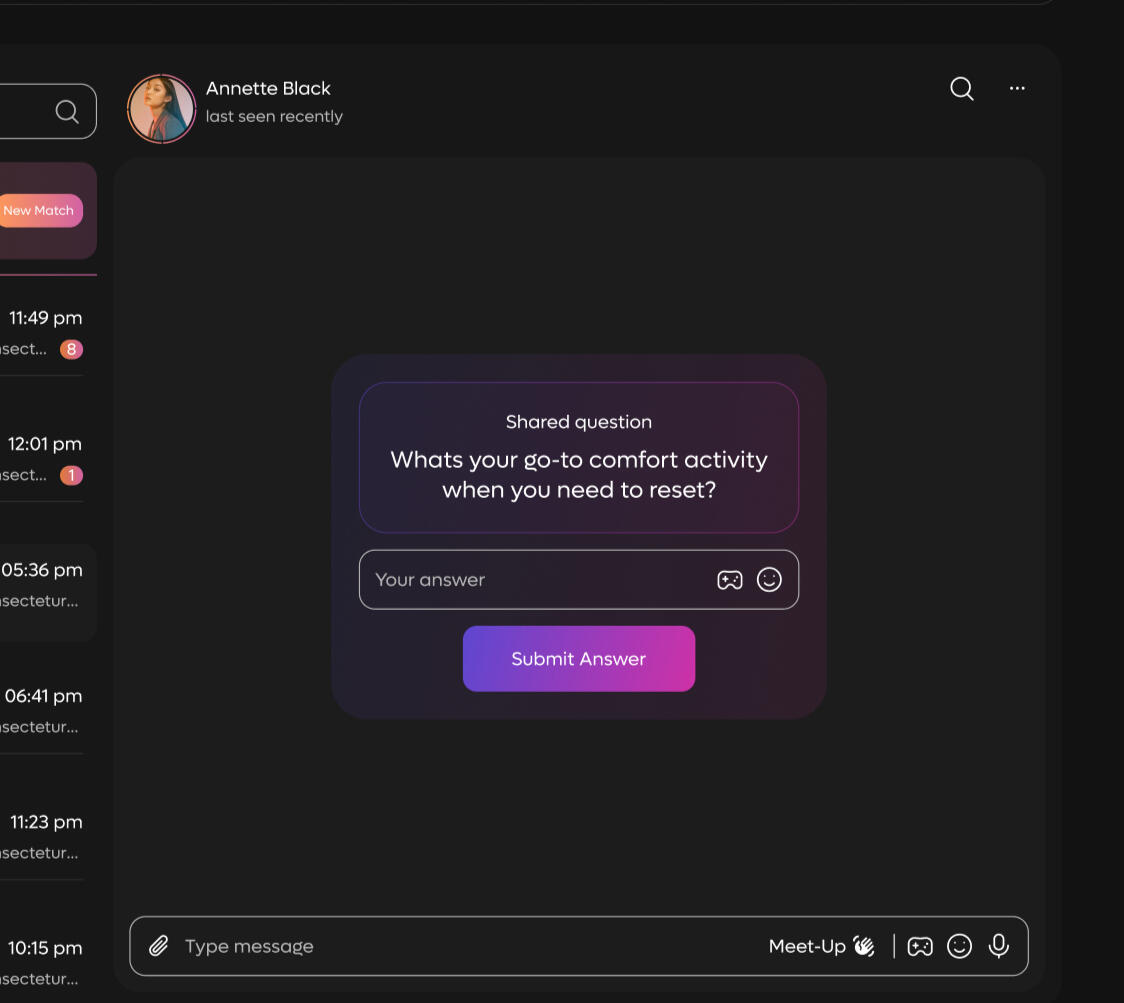Click the Your answer input field
The width and height of the screenshot is (1124, 1003).
pyautogui.click(x=535, y=580)
